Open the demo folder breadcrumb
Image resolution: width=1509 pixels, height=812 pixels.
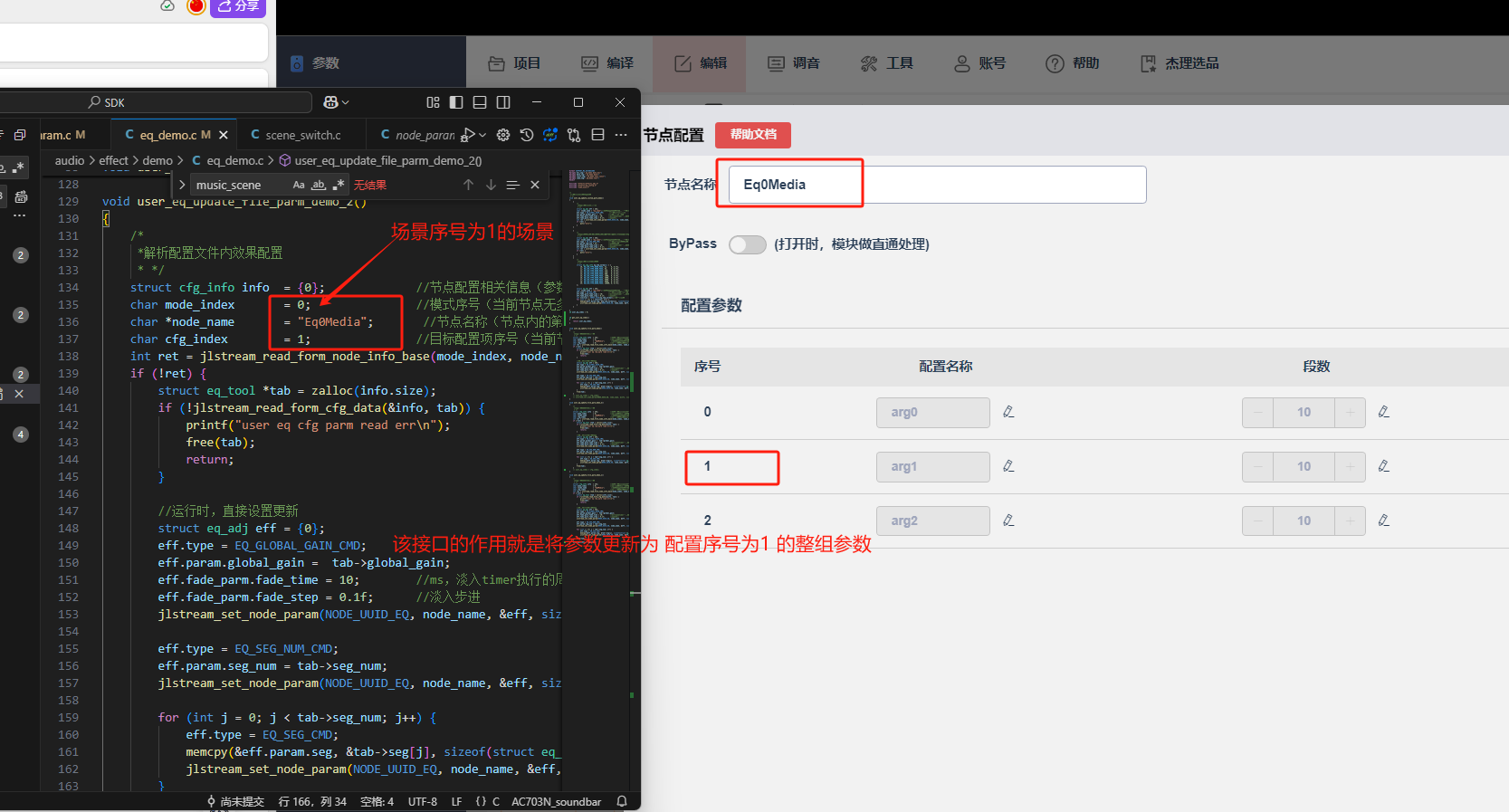pyautogui.click(x=158, y=160)
